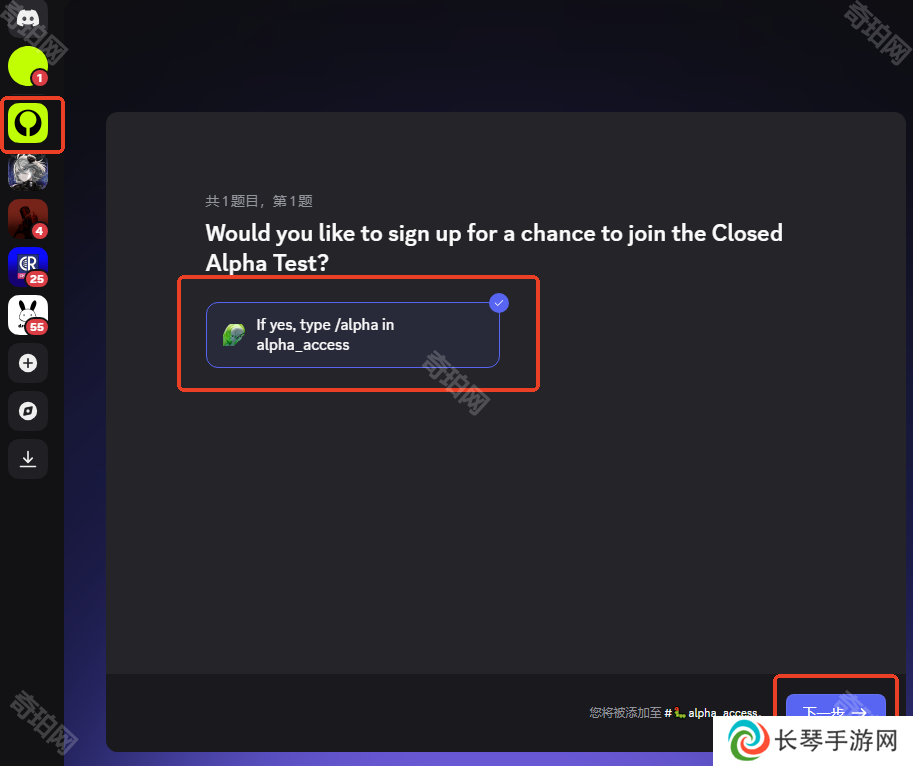Open the anime character avatar server
Screen dimensions: 913x766
(x=27, y=171)
